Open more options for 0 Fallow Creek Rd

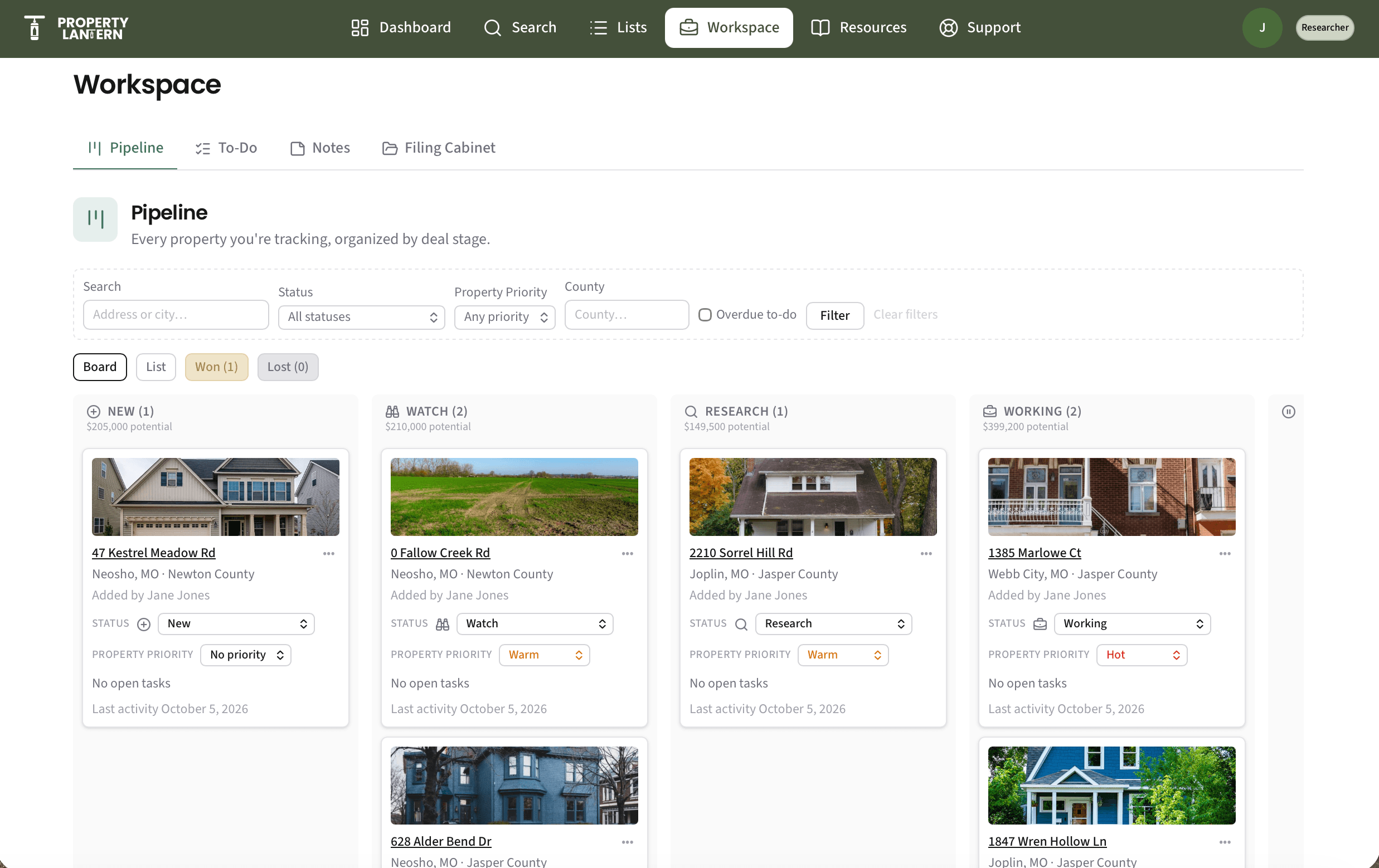[x=628, y=553]
